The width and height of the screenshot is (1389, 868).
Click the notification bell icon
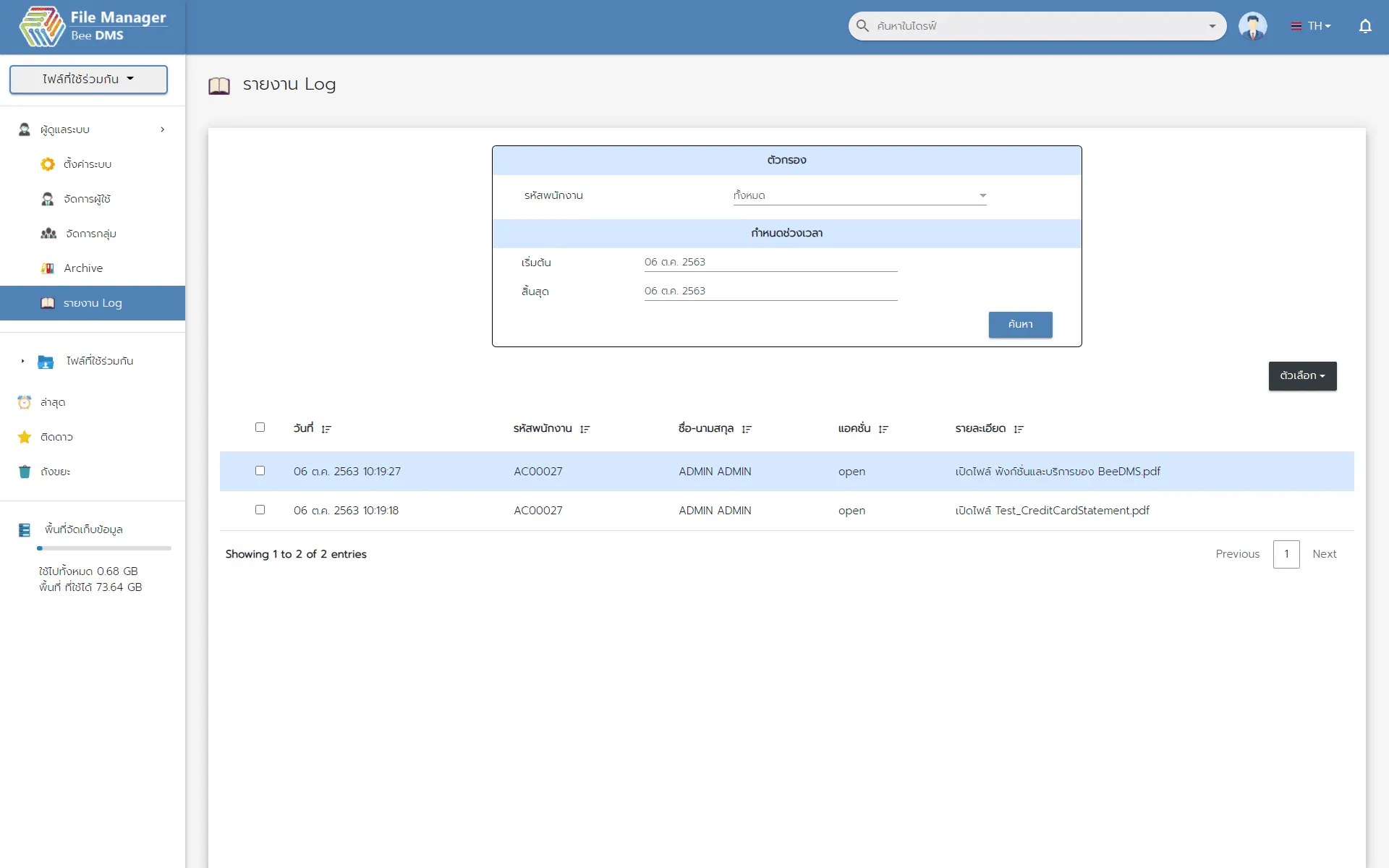coord(1364,26)
